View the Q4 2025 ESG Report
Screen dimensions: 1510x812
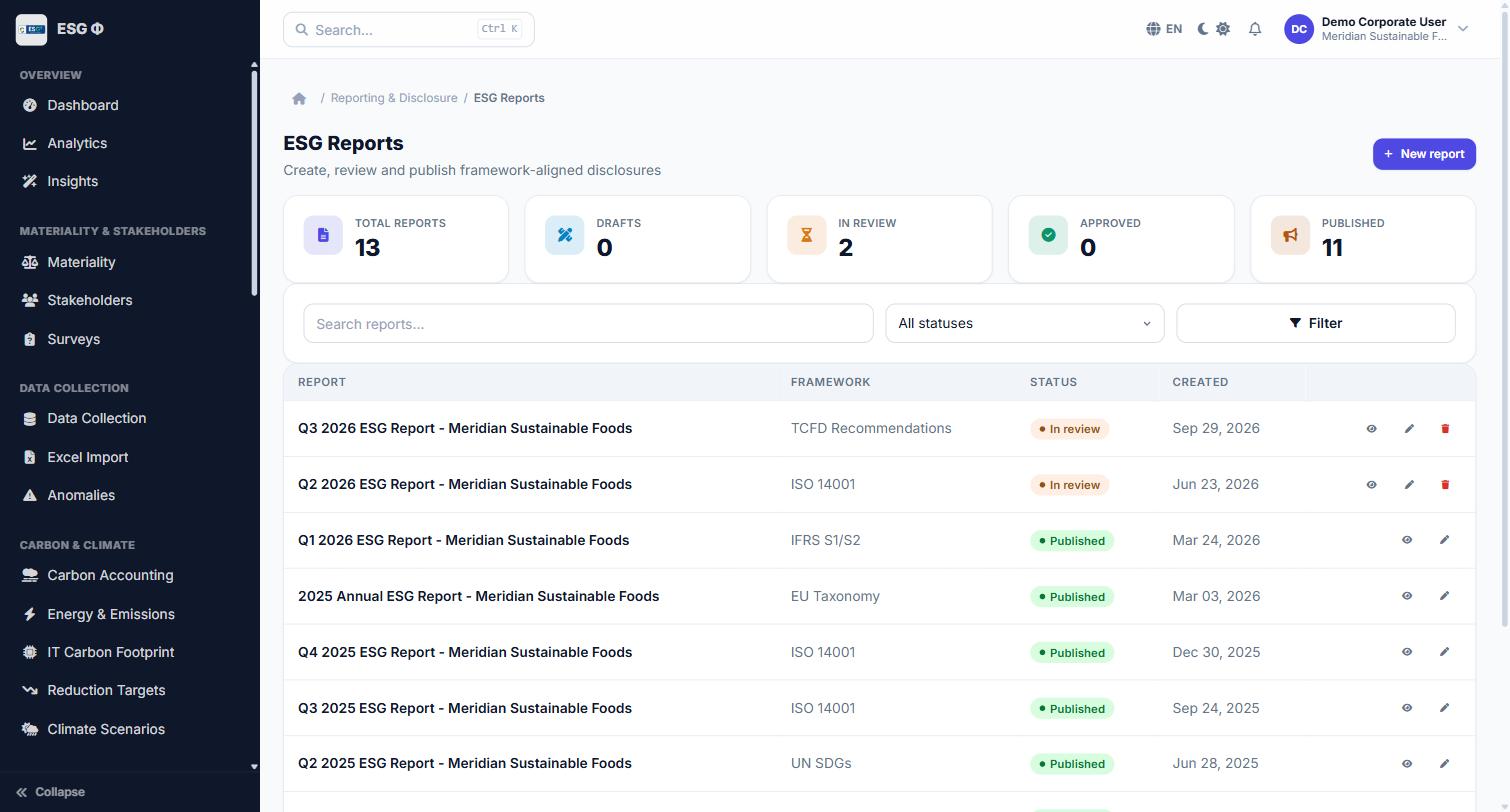click(1407, 652)
